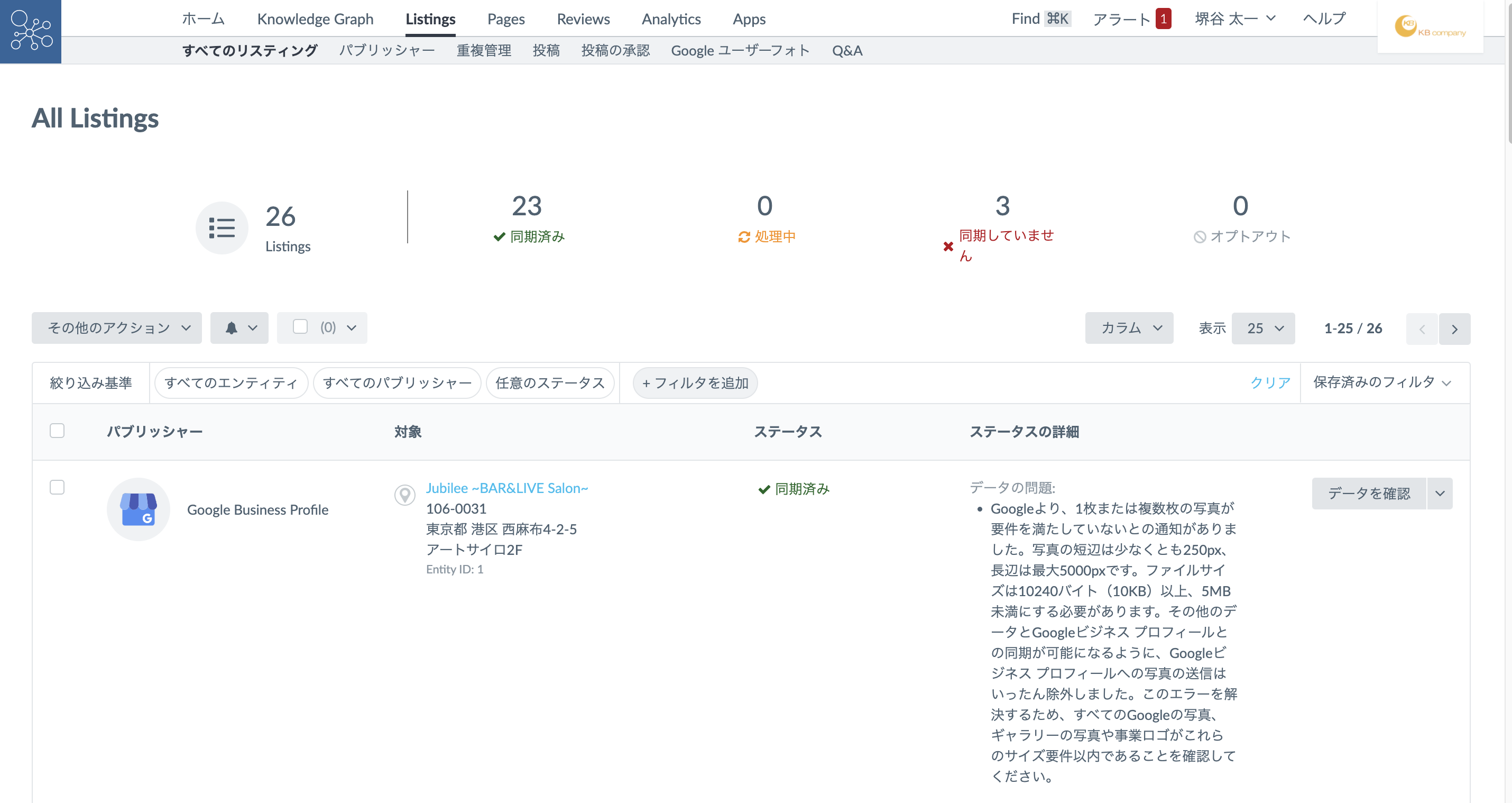Click the Listings list icon circle
1512x803 pixels.
point(222,228)
